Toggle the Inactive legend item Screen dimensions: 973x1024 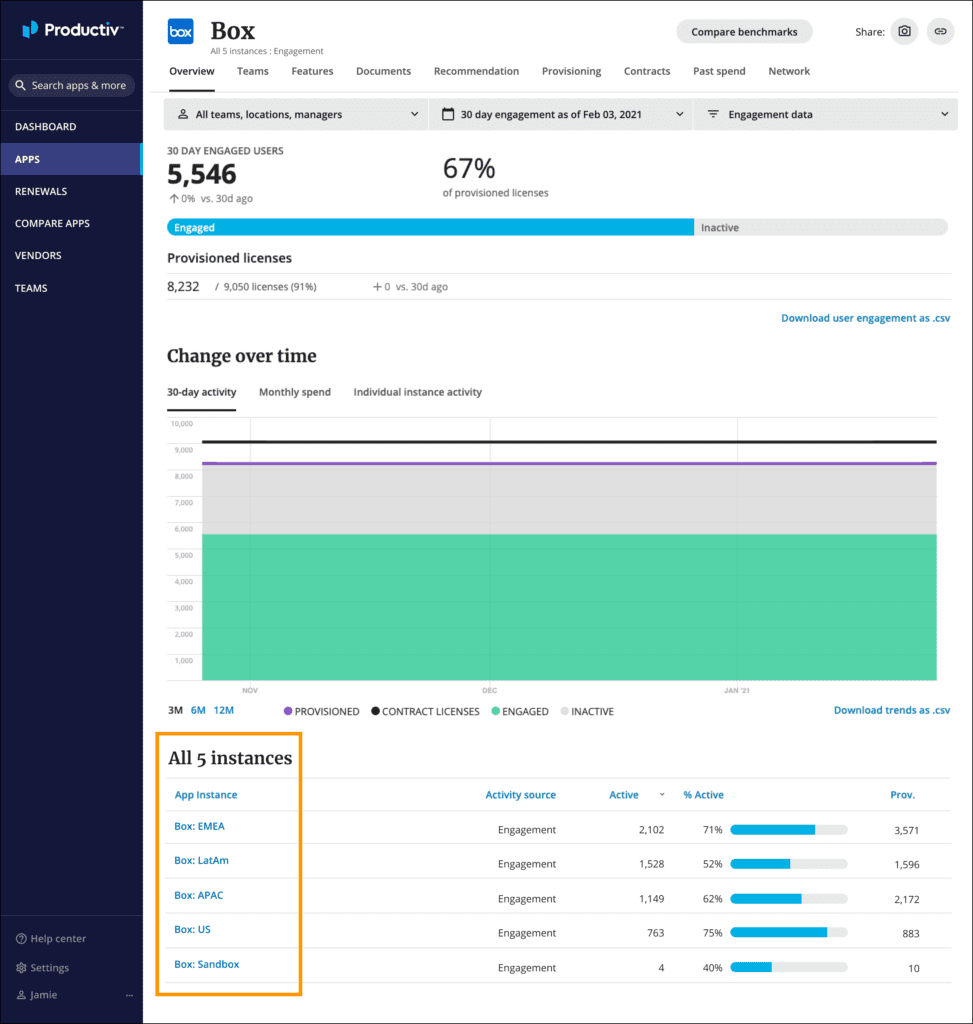(587, 711)
